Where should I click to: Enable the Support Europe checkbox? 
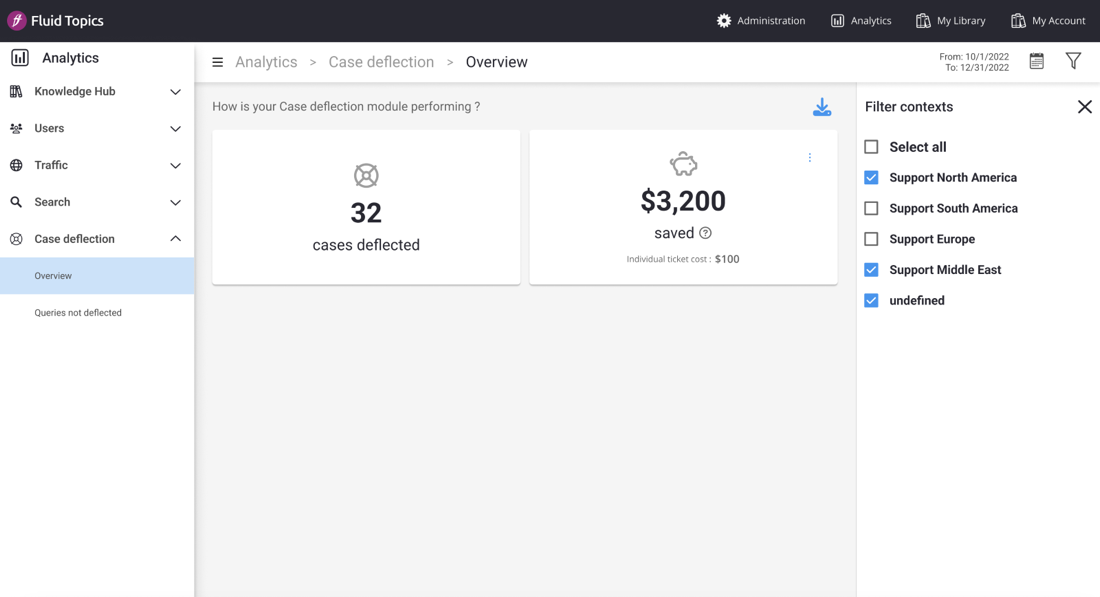tap(871, 239)
